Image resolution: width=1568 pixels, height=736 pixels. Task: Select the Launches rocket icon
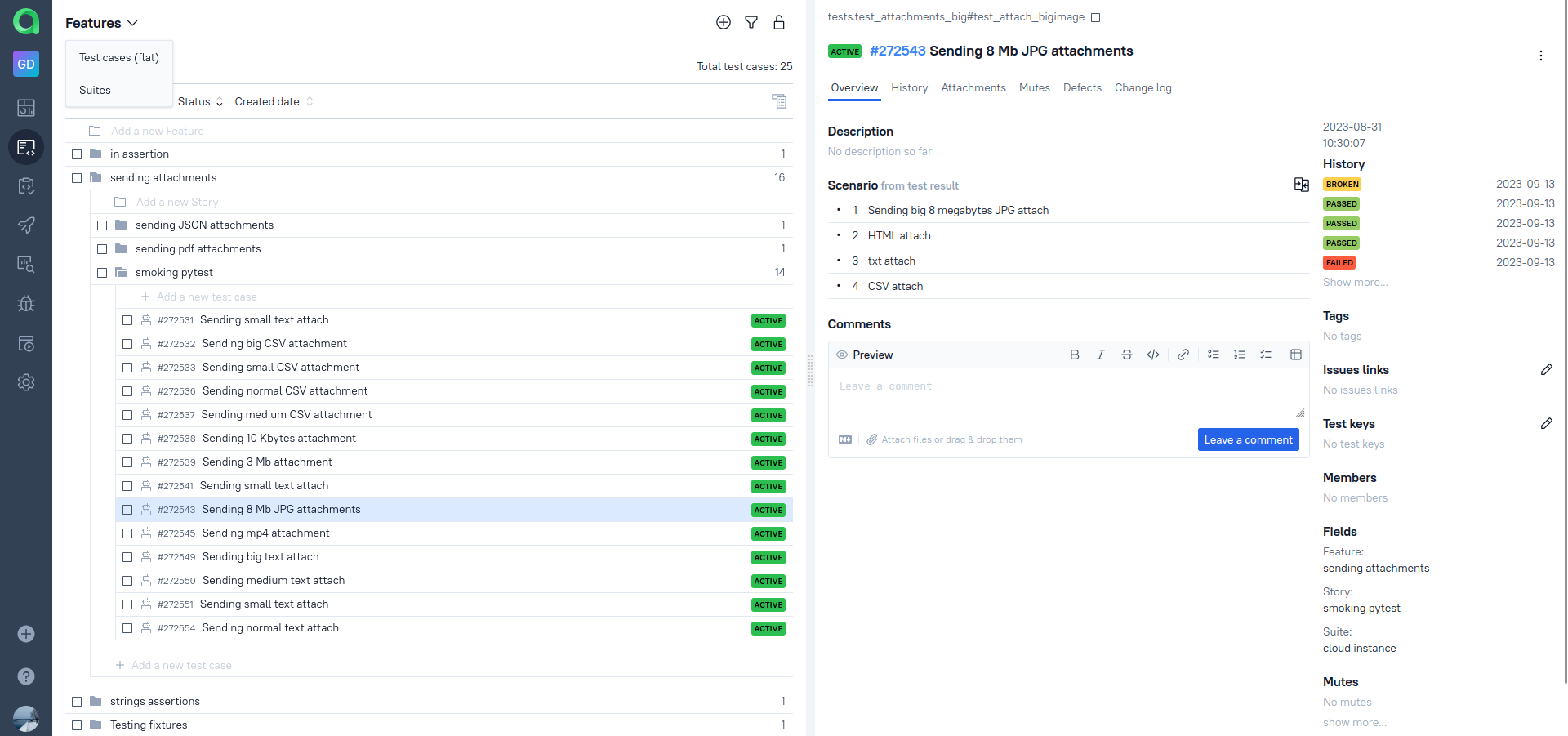tap(25, 225)
